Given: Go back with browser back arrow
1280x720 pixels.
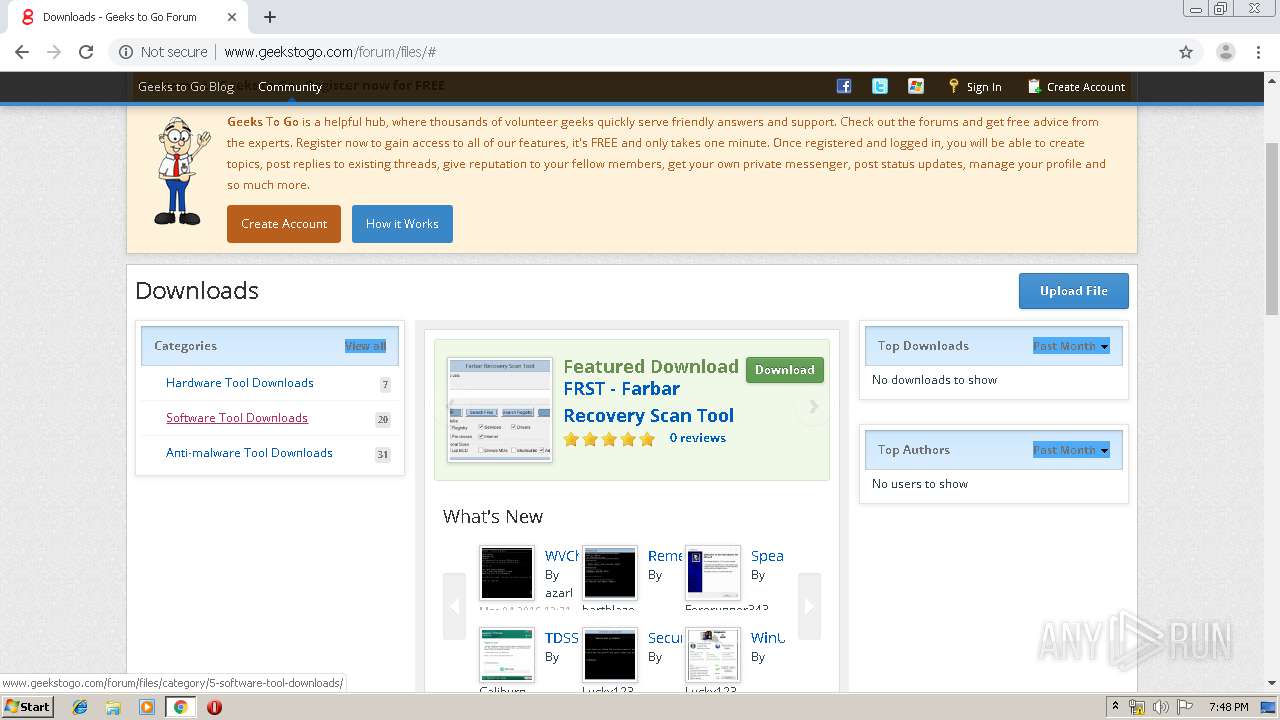Looking at the screenshot, I should 22,52.
